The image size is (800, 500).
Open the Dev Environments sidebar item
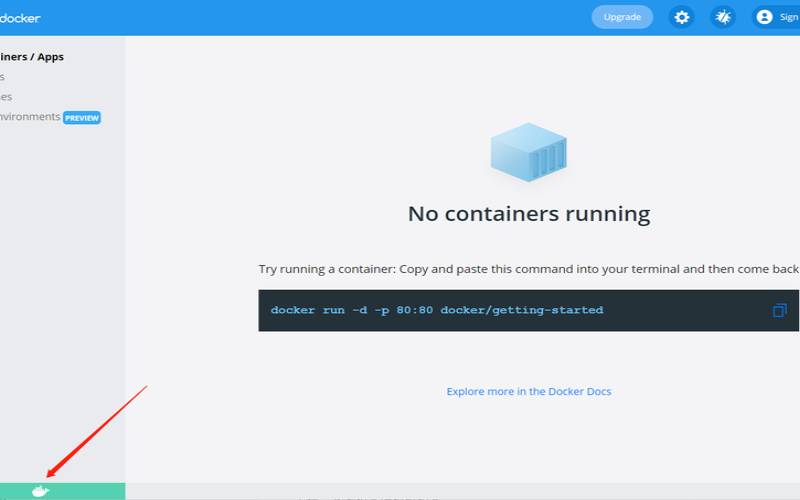[30, 117]
